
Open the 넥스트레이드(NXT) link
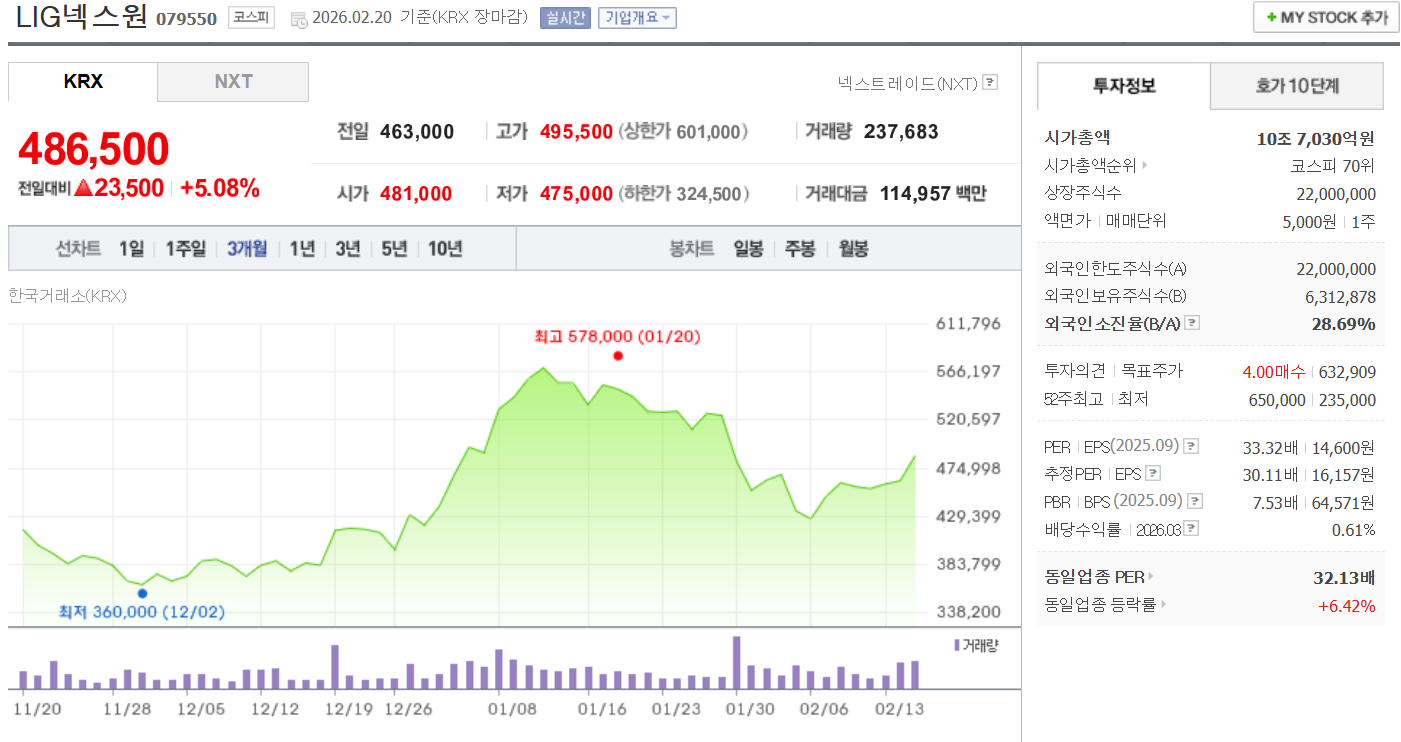click(x=908, y=83)
